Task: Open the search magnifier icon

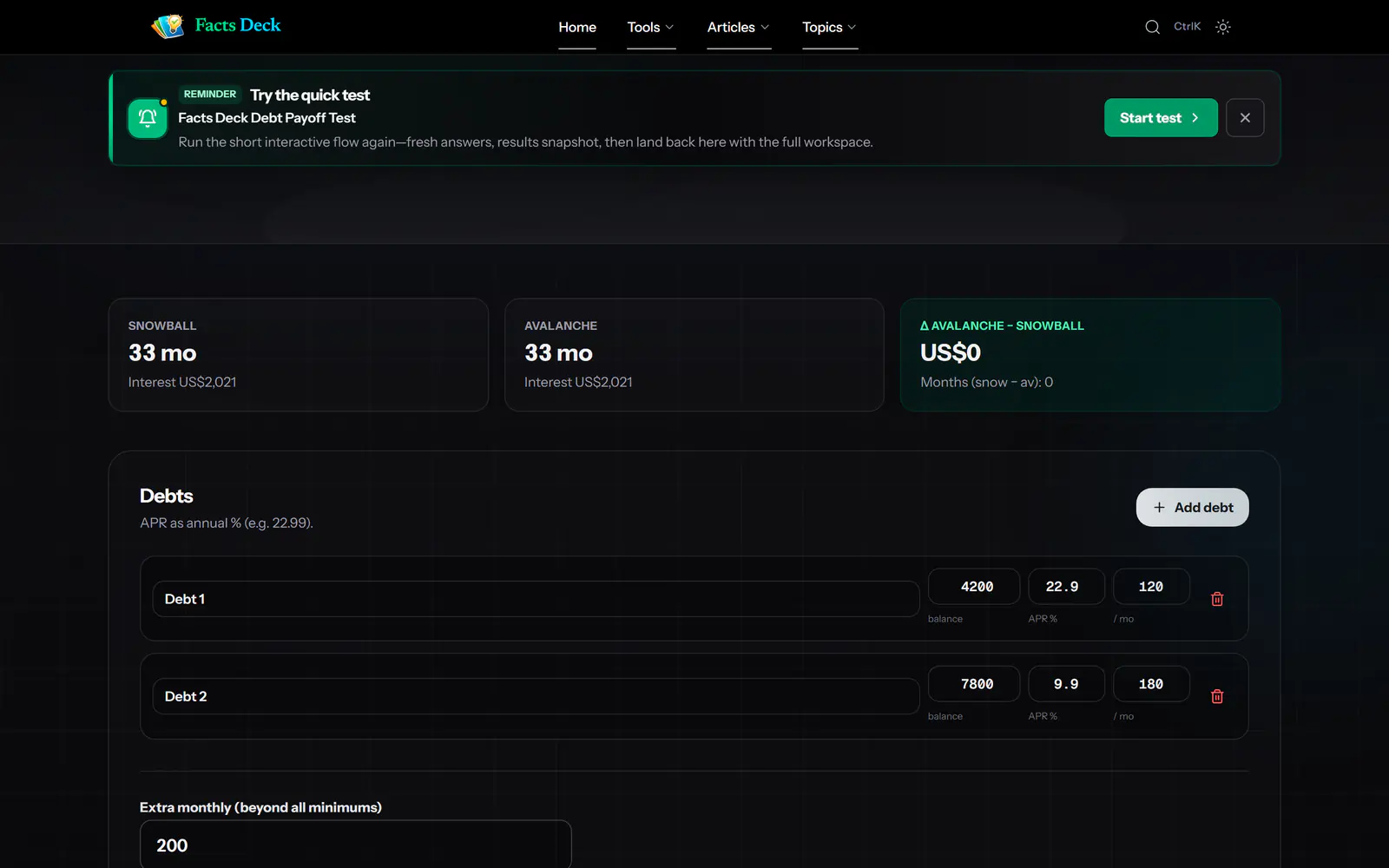Action: click(1152, 27)
